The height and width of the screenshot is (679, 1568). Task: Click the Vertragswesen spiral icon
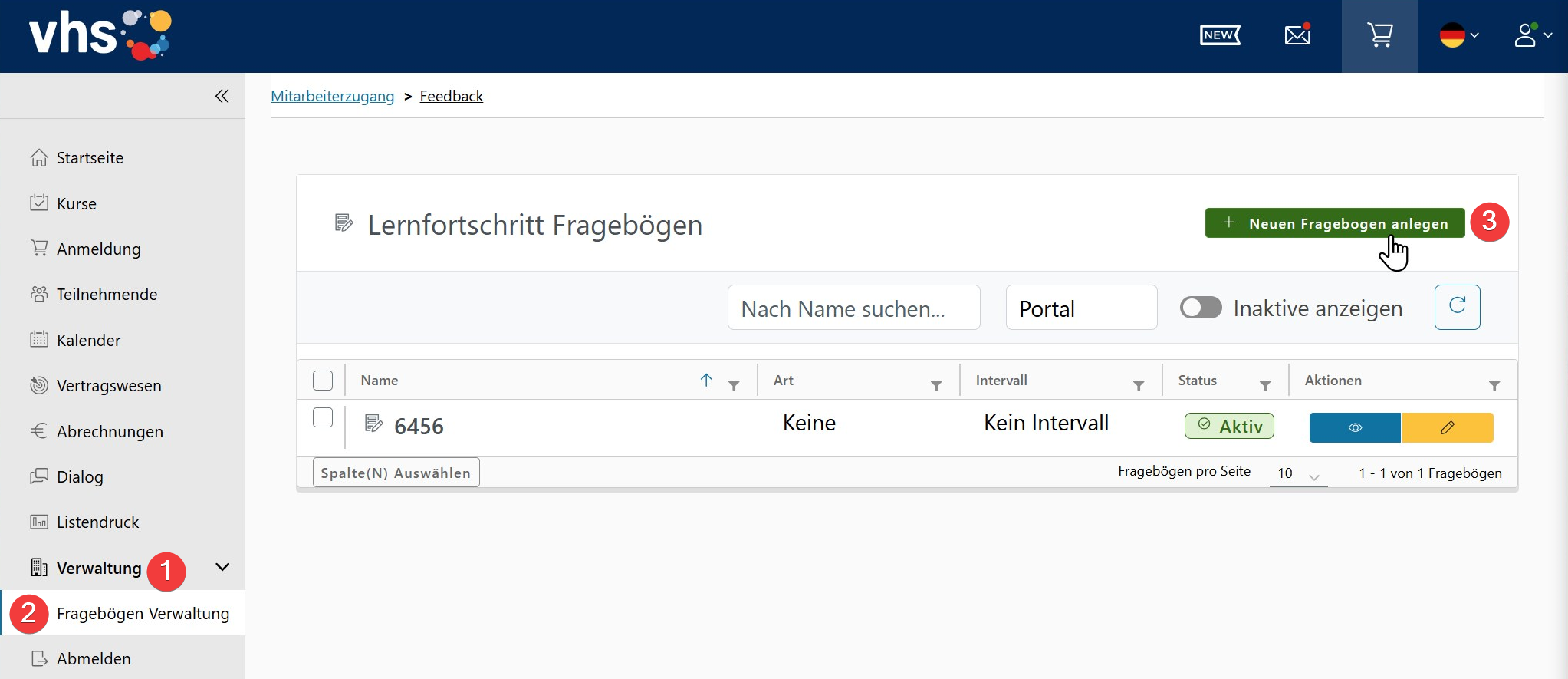pos(39,385)
